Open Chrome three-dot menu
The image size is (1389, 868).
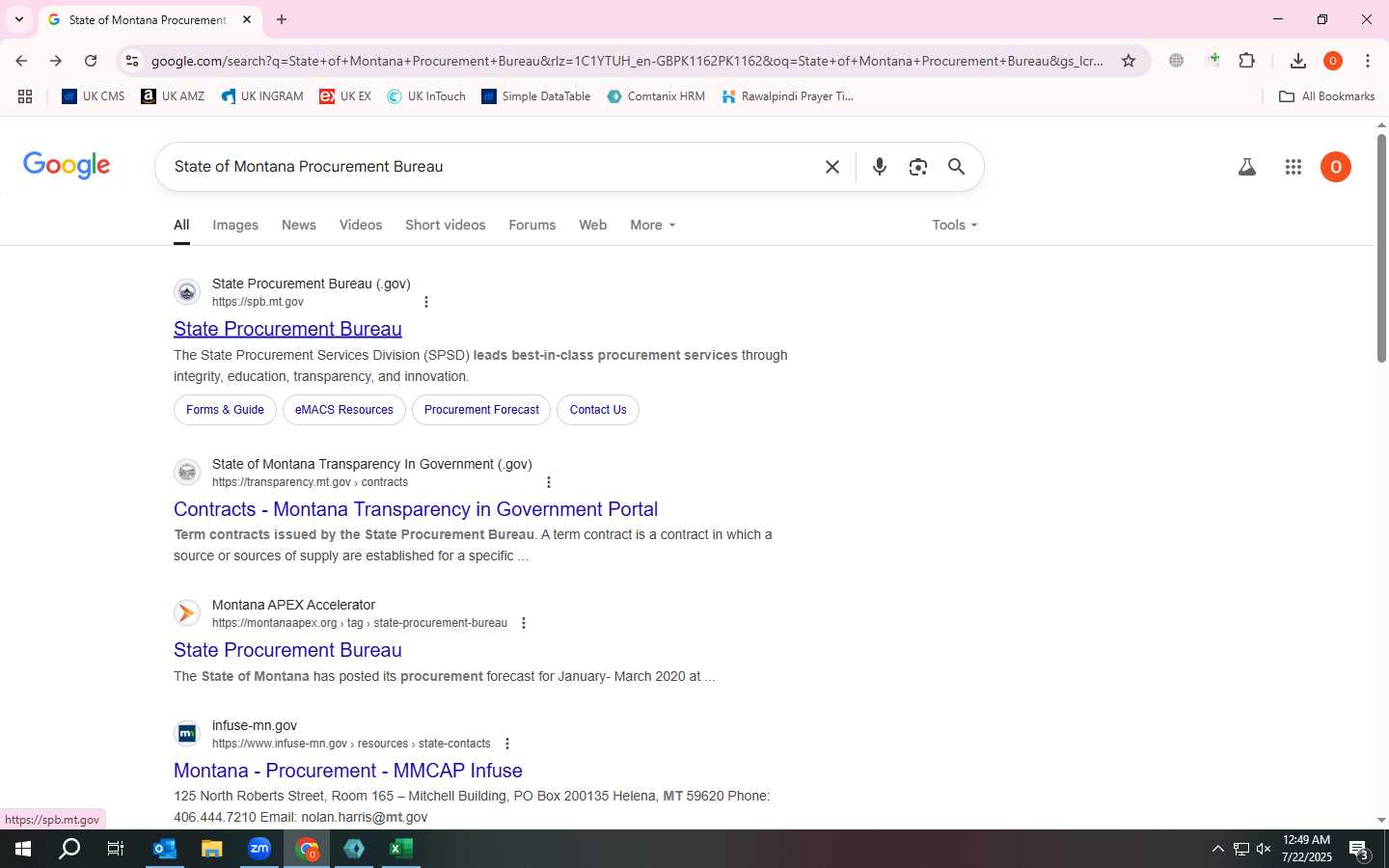click(1368, 61)
